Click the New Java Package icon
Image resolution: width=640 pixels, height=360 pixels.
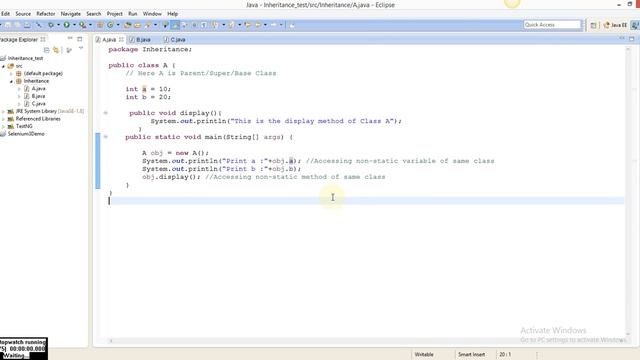pyautogui.click(x=100, y=25)
